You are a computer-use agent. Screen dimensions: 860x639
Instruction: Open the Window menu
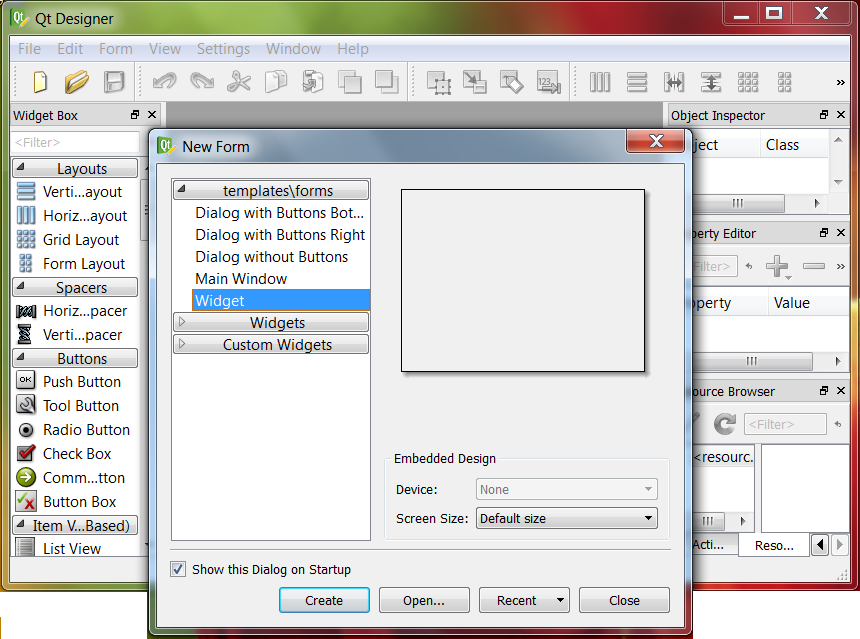[293, 49]
